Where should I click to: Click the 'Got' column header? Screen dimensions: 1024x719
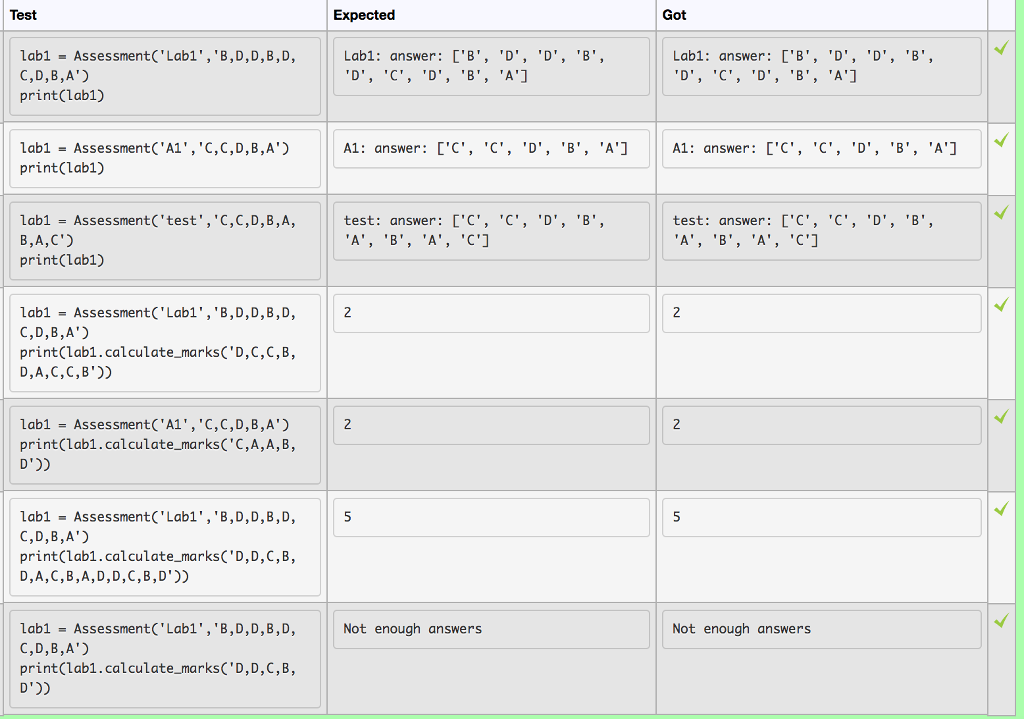click(x=674, y=15)
